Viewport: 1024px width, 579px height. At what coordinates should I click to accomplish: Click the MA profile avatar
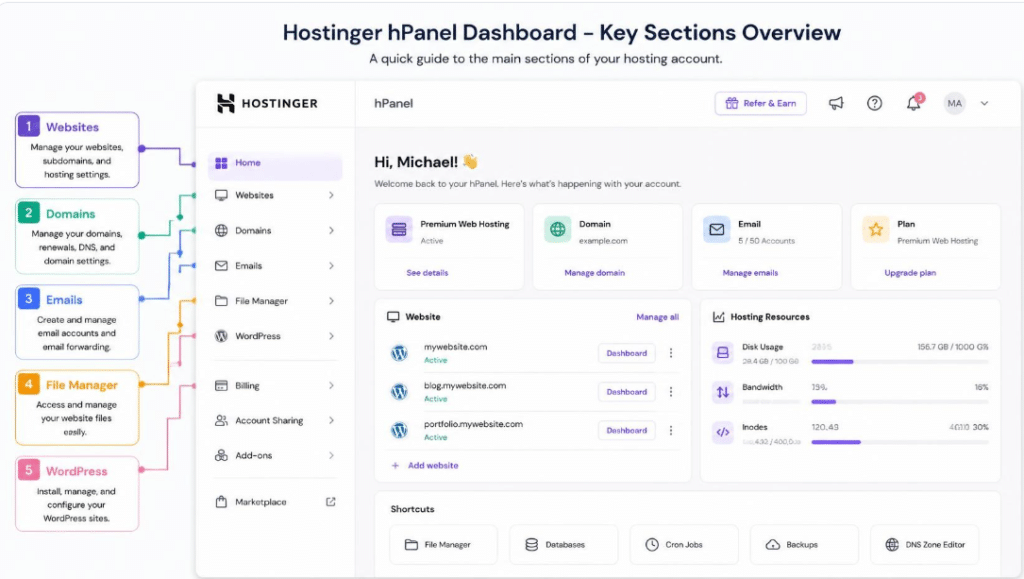point(955,103)
